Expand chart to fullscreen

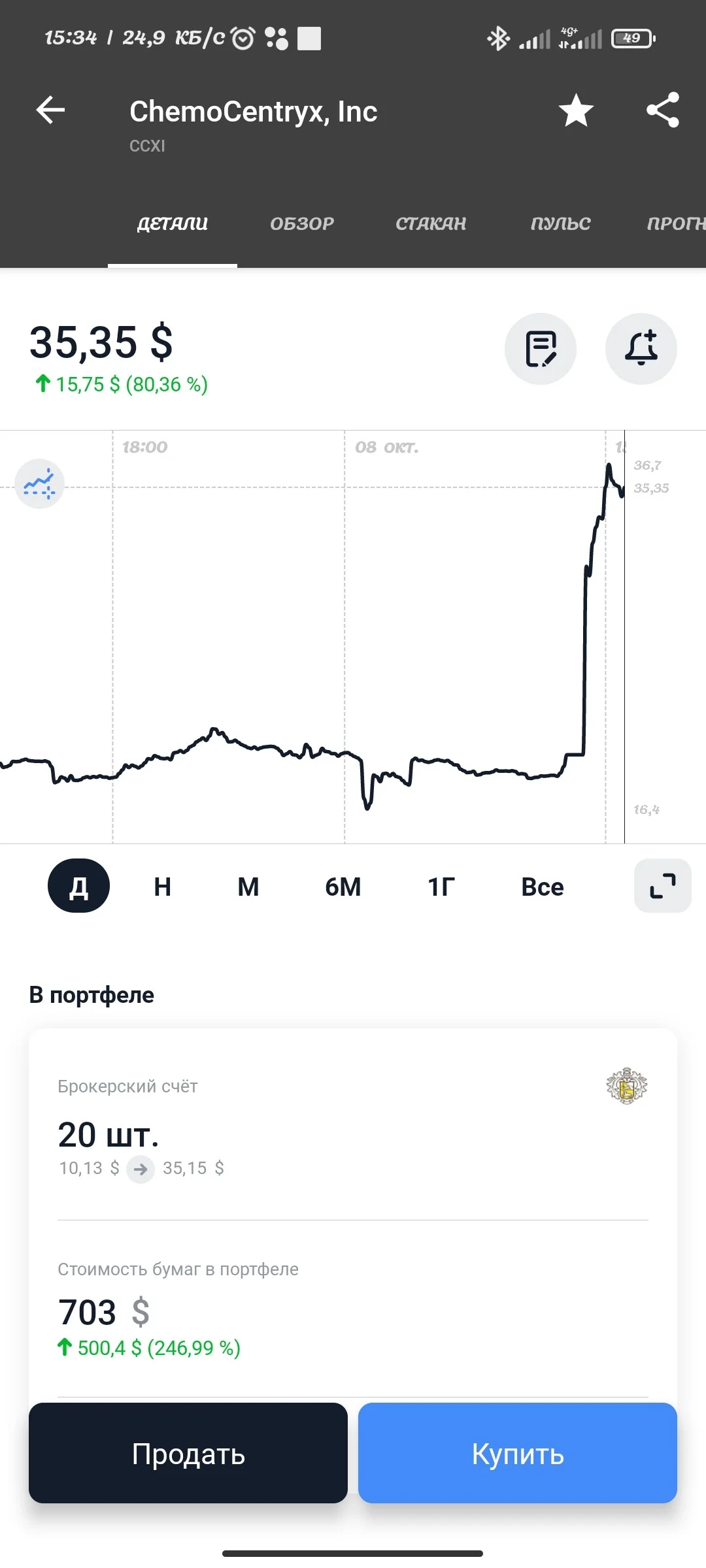coord(663,886)
